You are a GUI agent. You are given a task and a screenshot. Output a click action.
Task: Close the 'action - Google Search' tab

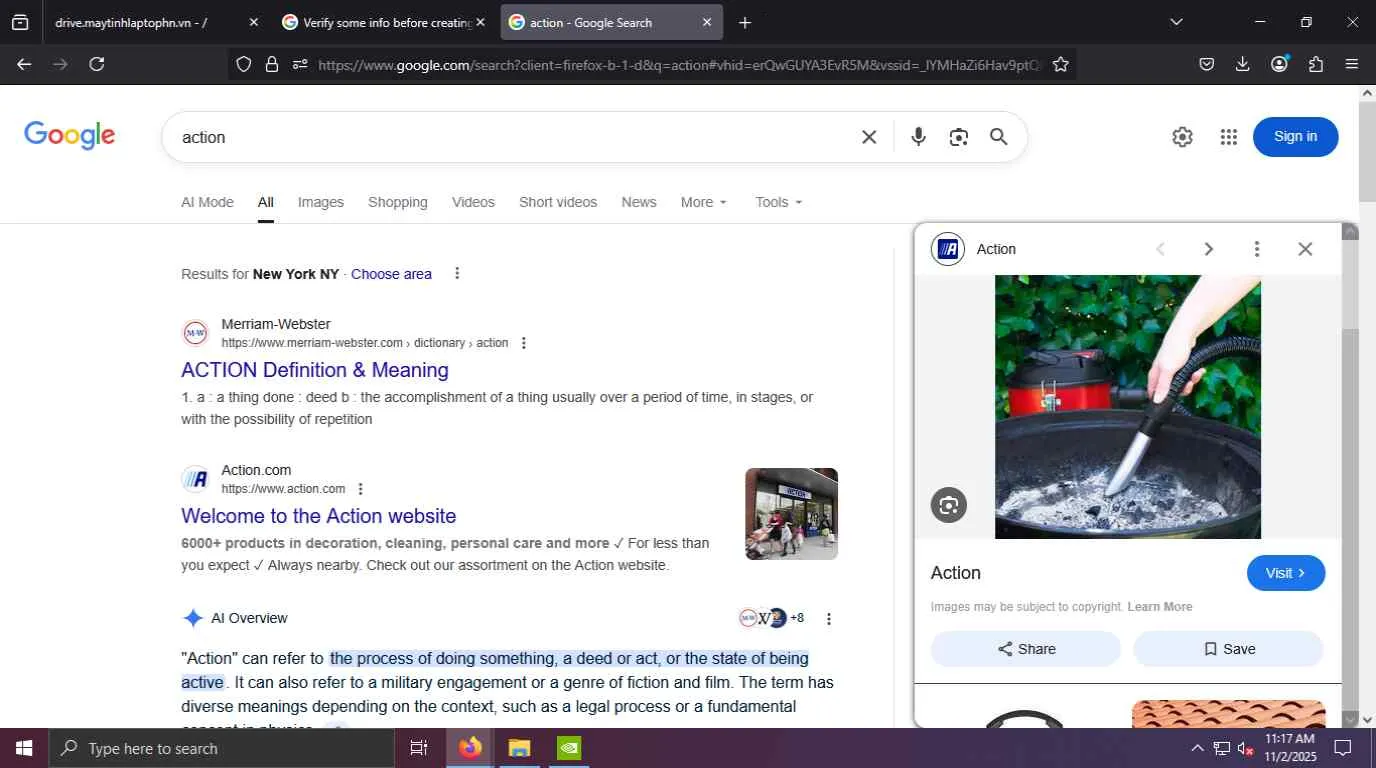pos(707,22)
